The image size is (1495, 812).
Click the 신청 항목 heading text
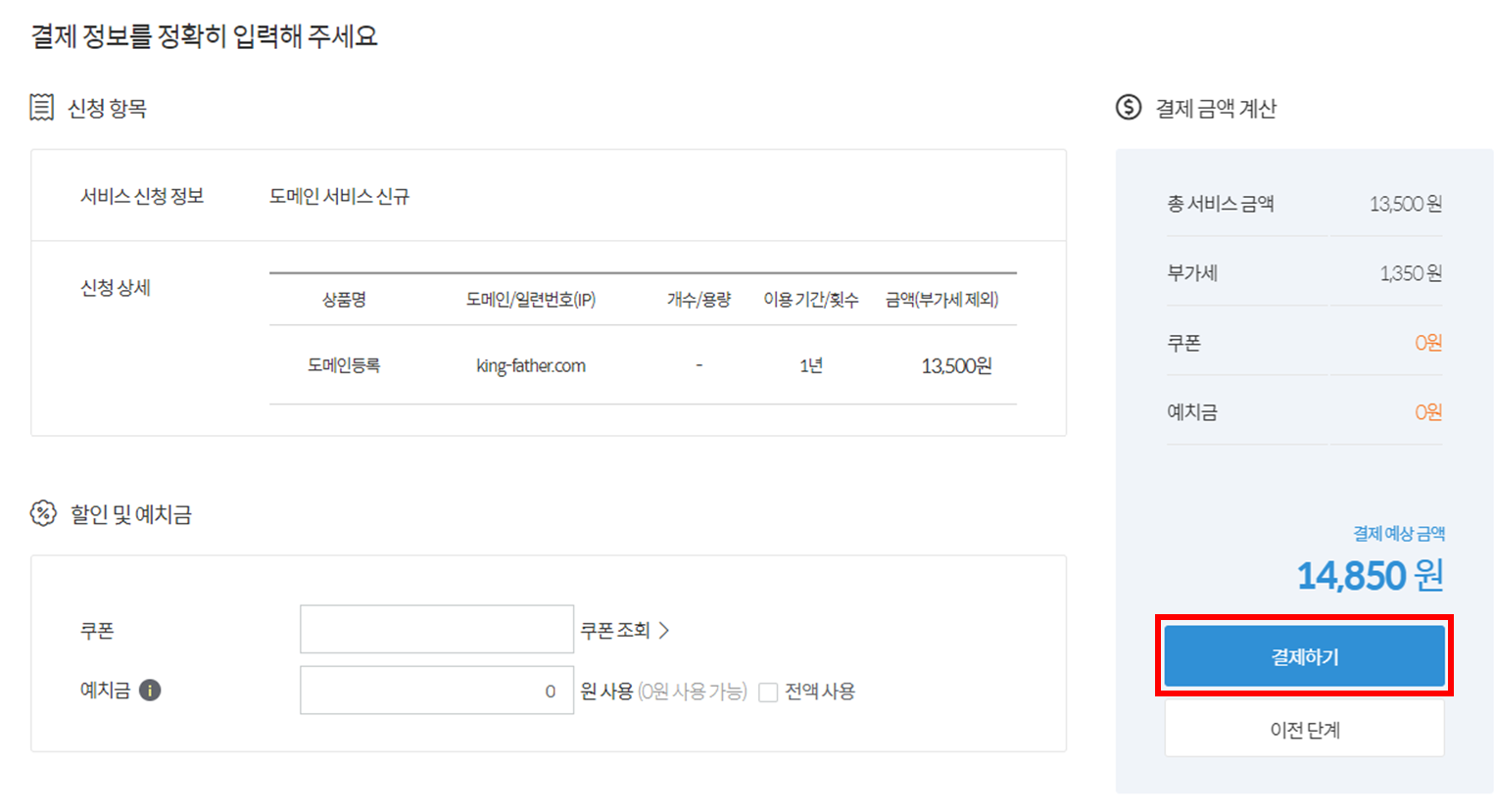click(107, 109)
